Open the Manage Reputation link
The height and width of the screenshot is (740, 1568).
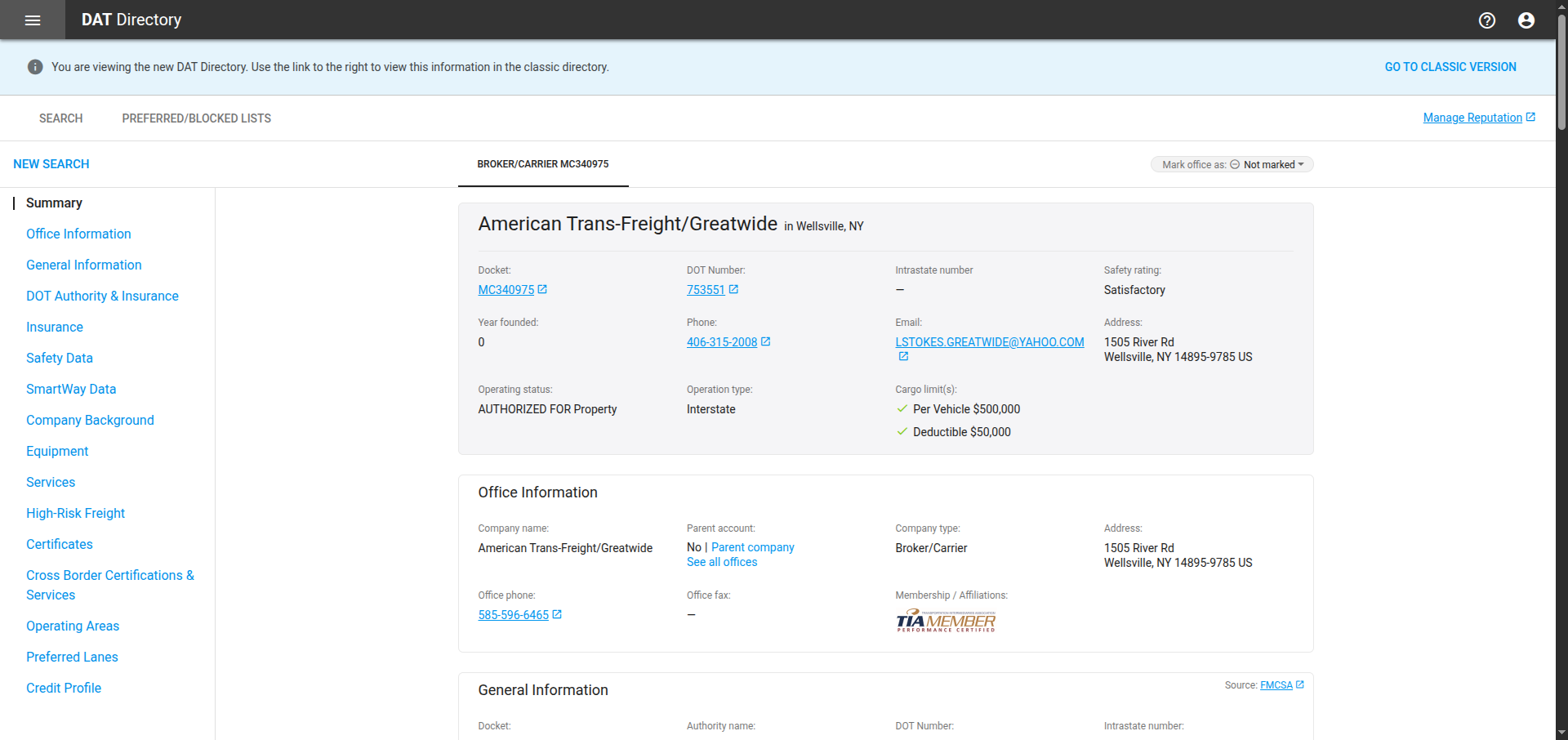coord(1472,118)
